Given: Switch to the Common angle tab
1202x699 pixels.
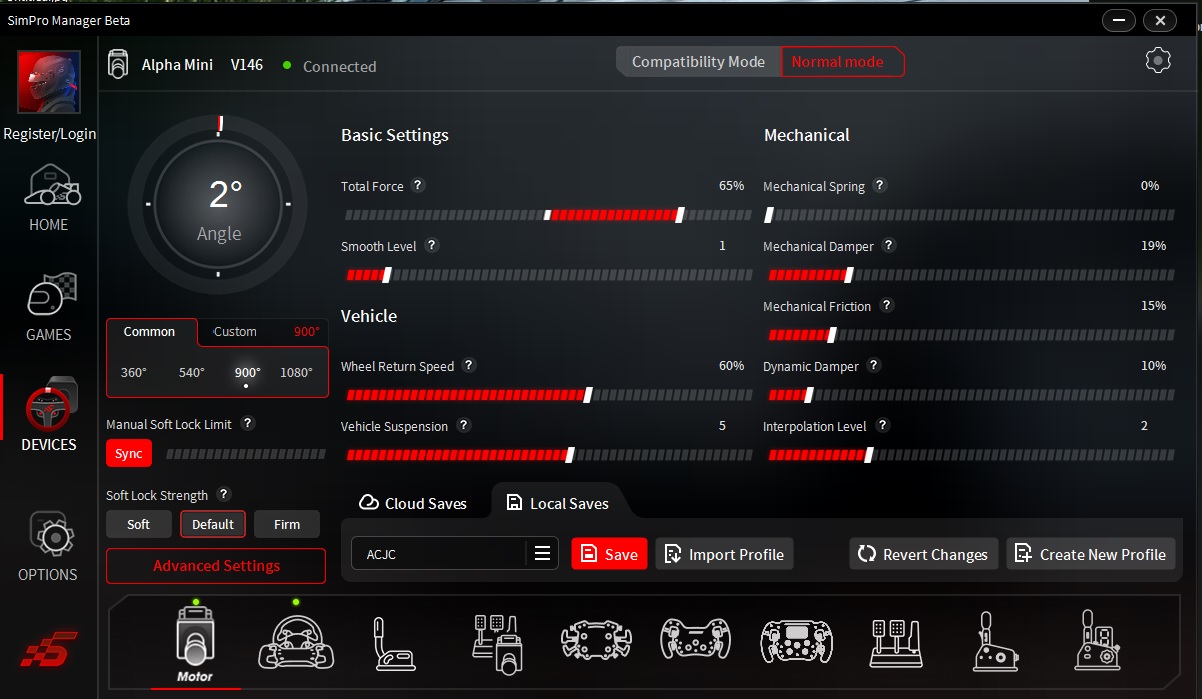Looking at the screenshot, I should pos(150,332).
